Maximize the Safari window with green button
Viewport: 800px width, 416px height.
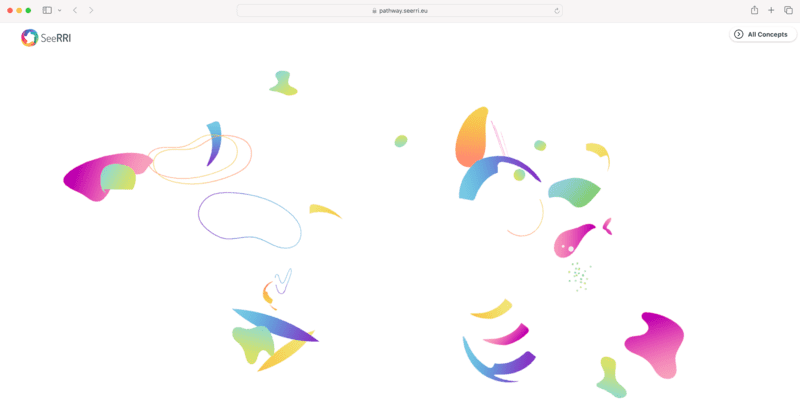[28, 10]
